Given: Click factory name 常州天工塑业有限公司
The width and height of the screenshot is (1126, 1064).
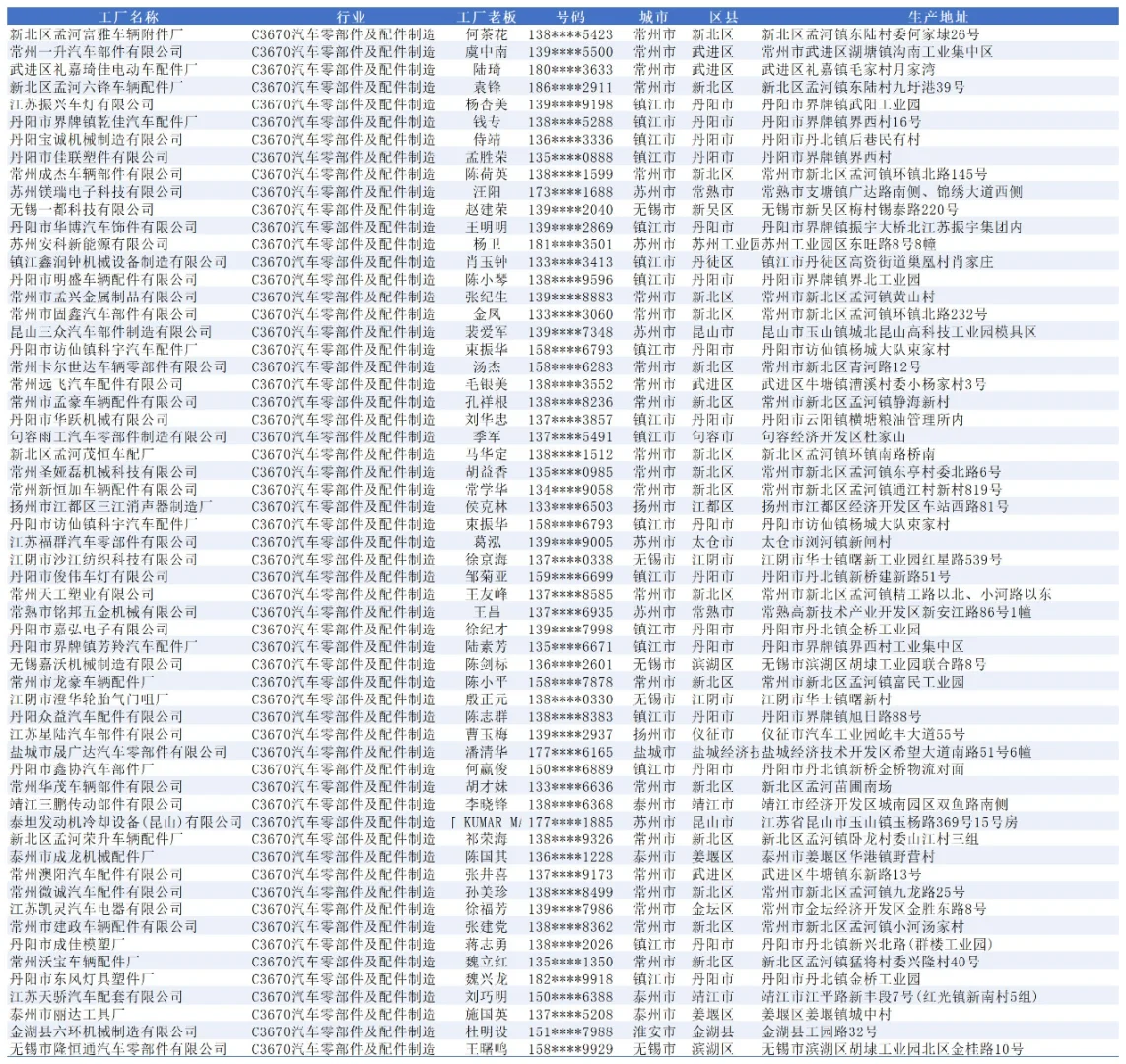Looking at the screenshot, I should (x=82, y=594).
